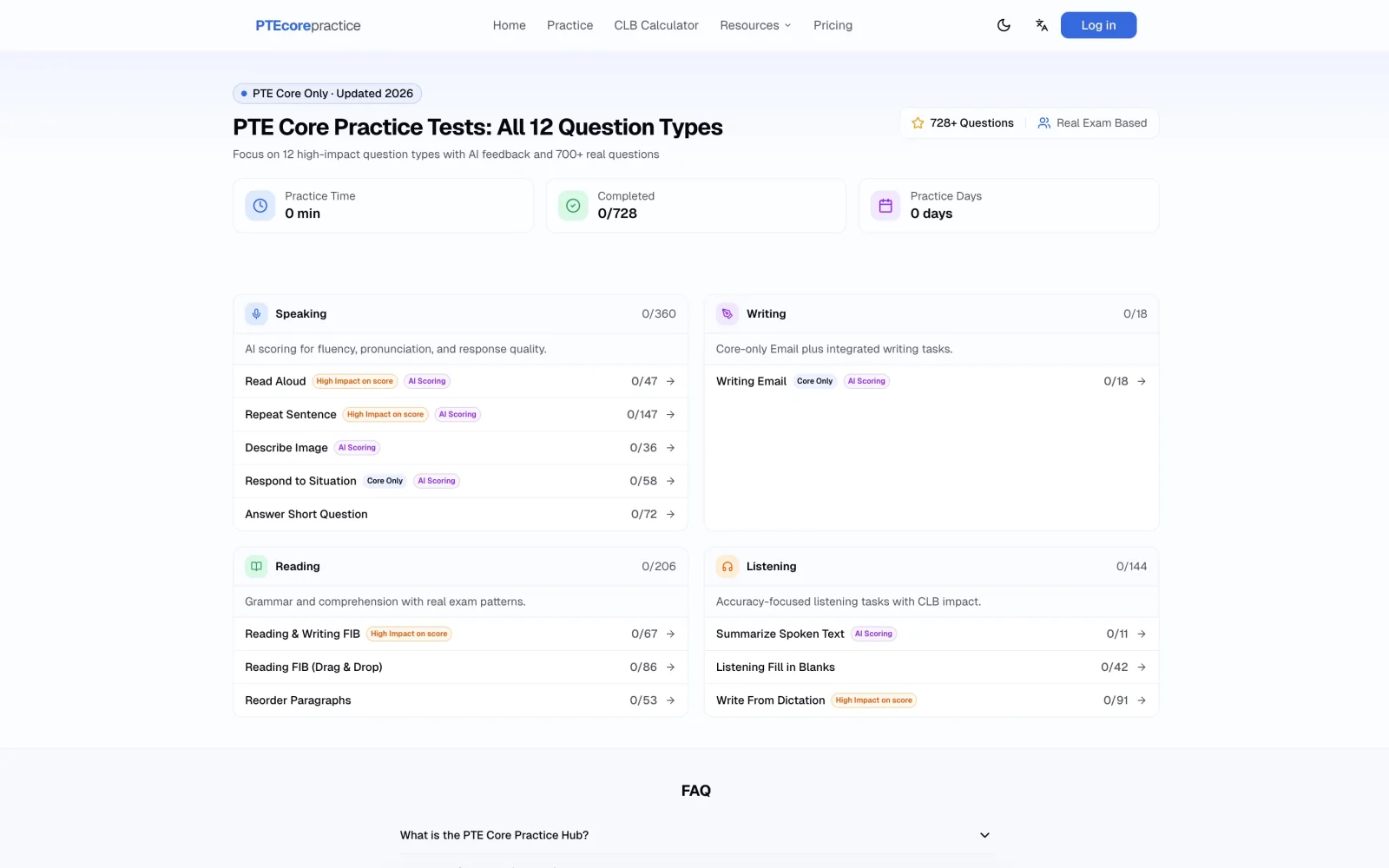Click the Completed checkmark icon
1389x868 pixels.
click(573, 206)
